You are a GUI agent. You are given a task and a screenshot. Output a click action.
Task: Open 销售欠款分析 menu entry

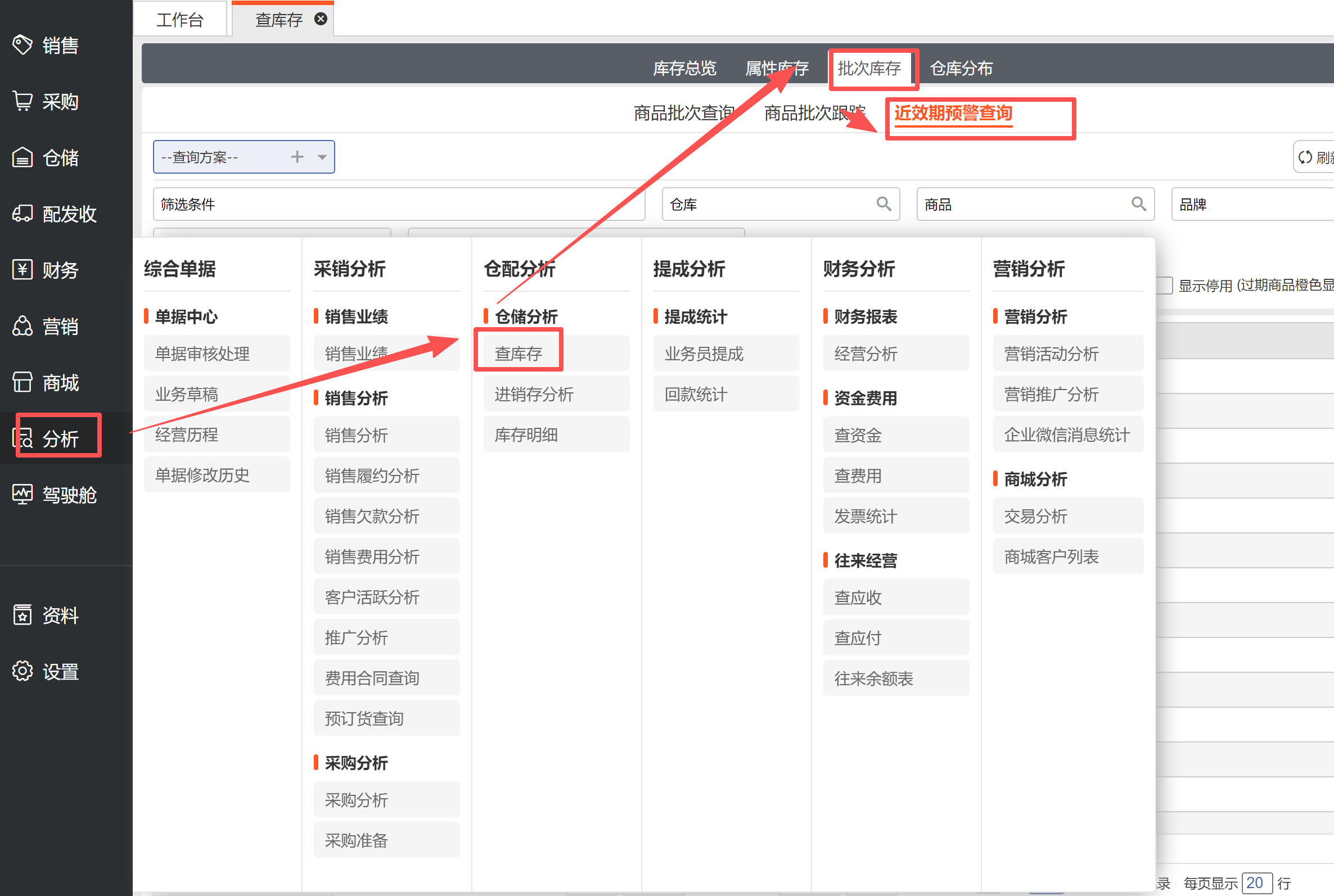pos(387,516)
